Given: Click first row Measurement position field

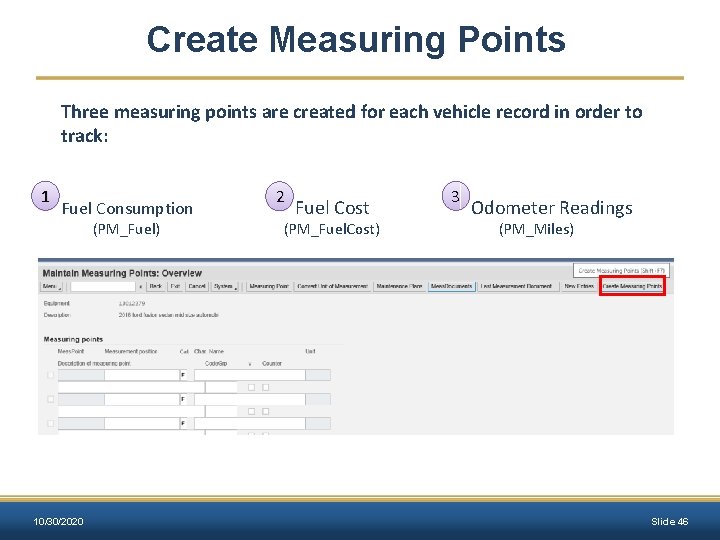Looking at the screenshot, I should pyautogui.click(x=141, y=375).
